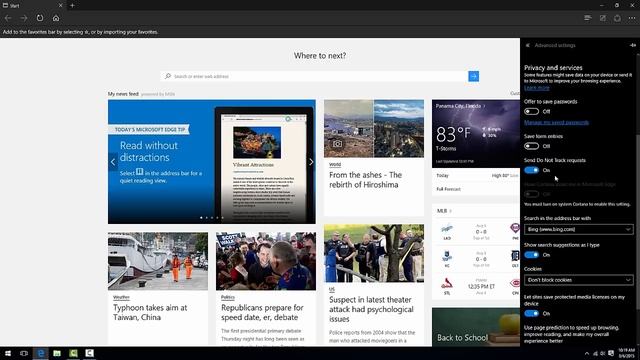Open the More actions ellipsis menu
Viewport: 640px width, 360px height.
pyautogui.click(x=632, y=18)
